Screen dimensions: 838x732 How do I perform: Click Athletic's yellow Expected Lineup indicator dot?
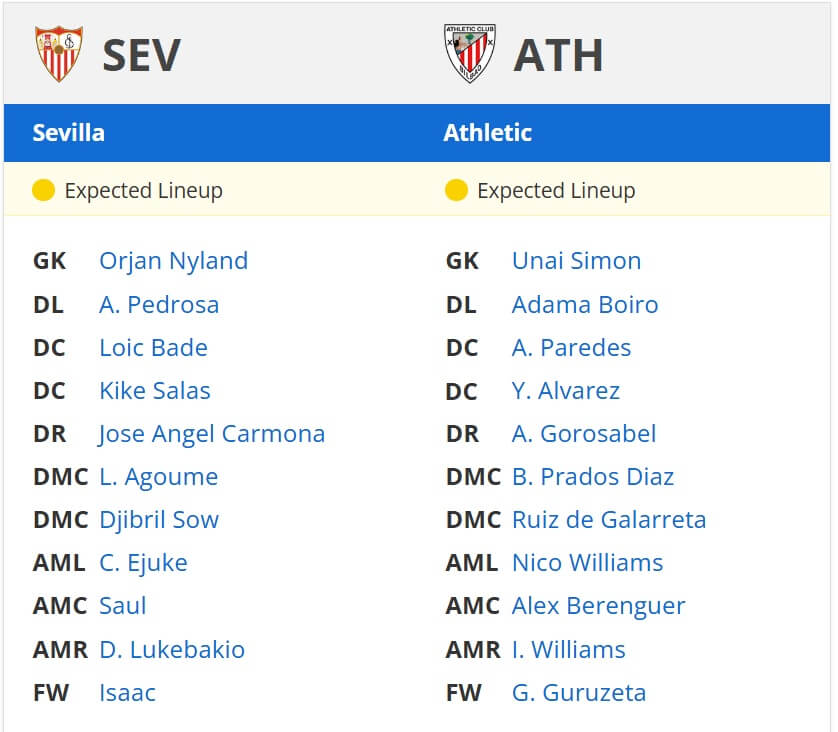tap(456, 190)
